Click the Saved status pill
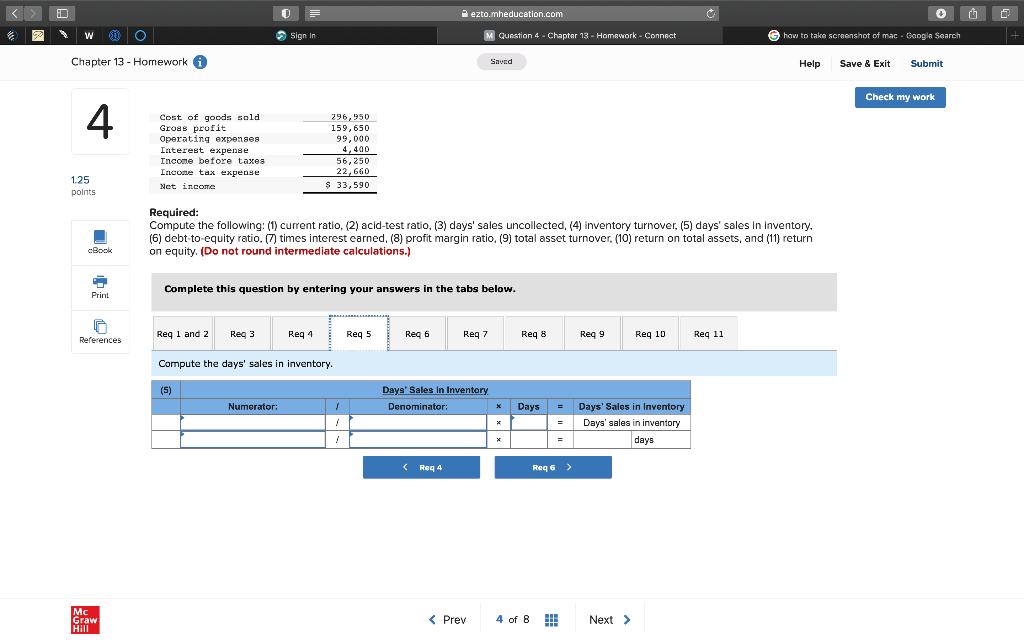The width and height of the screenshot is (1024, 640). tap(501, 61)
